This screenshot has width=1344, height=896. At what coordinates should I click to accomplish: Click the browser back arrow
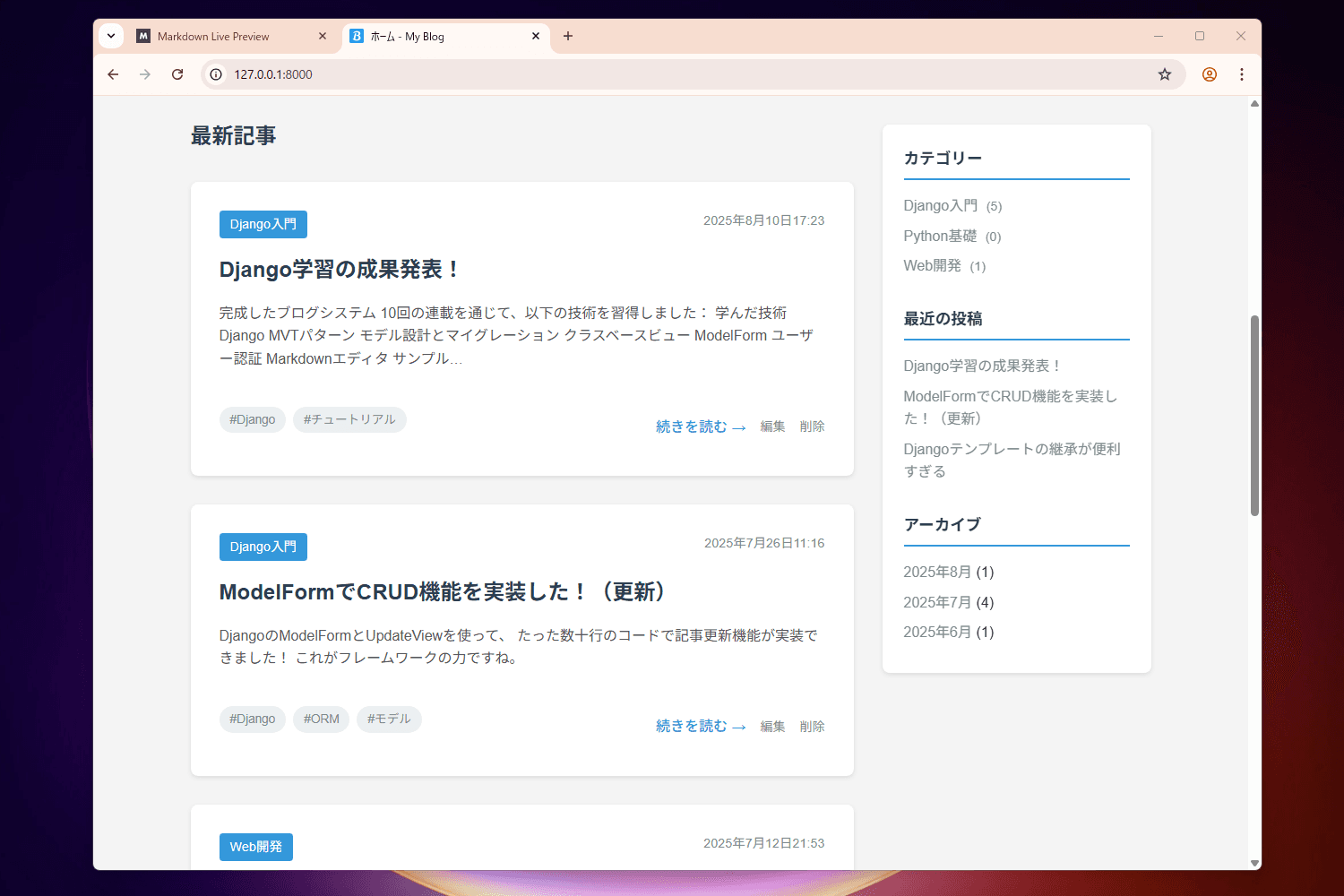pyautogui.click(x=113, y=74)
